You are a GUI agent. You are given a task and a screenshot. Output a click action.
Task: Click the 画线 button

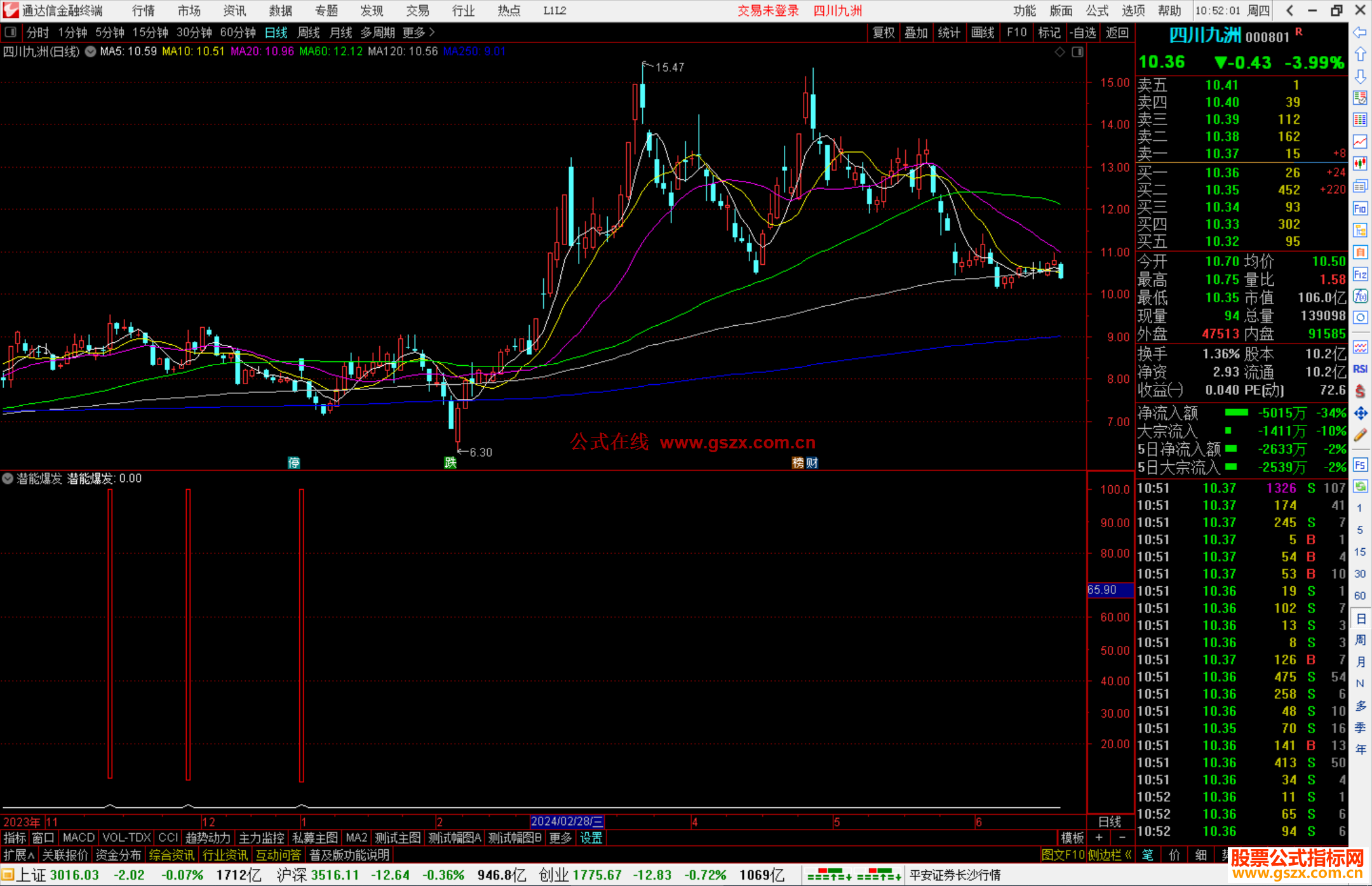982,32
